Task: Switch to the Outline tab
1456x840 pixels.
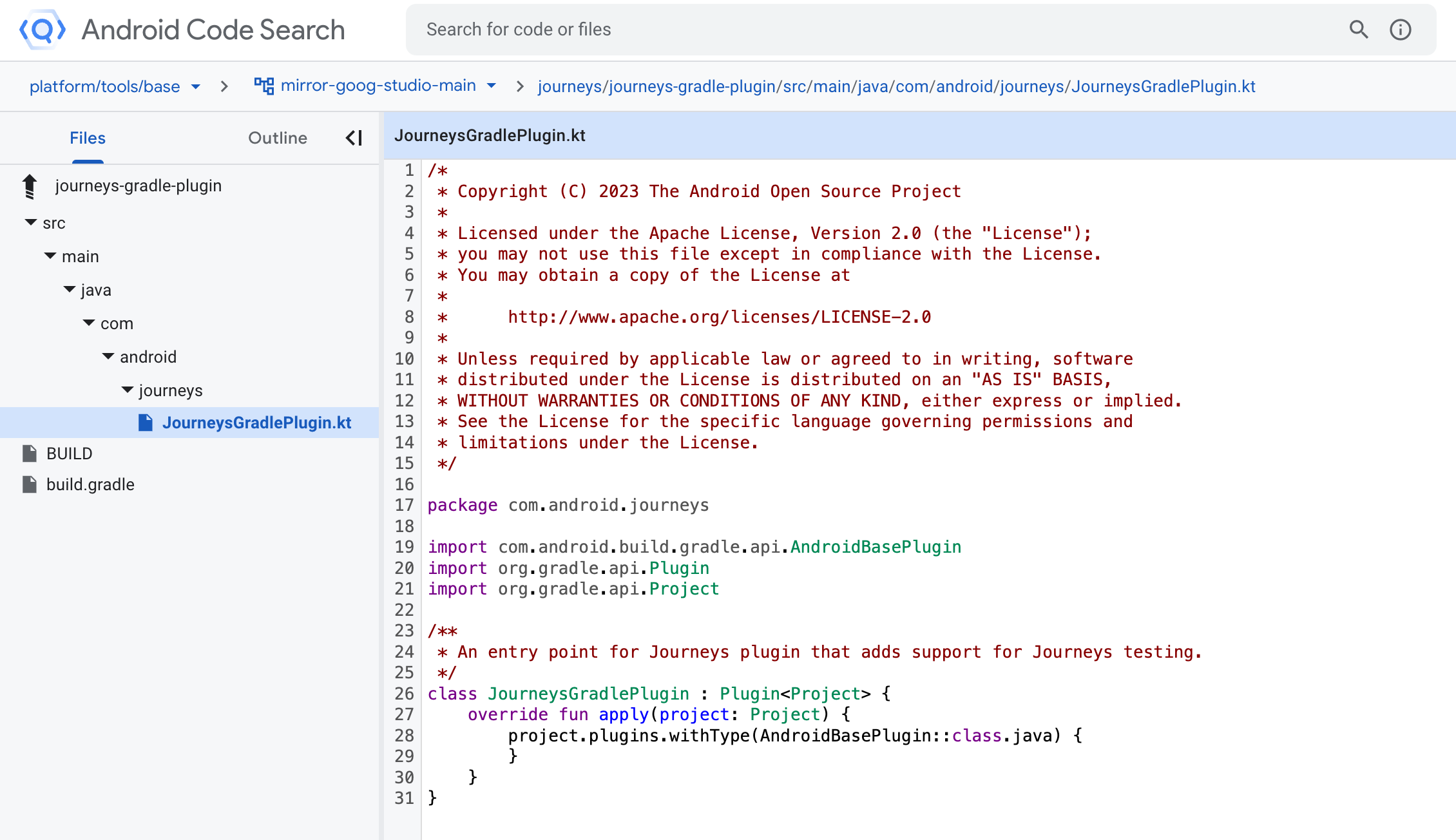Action: tap(278, 138)
